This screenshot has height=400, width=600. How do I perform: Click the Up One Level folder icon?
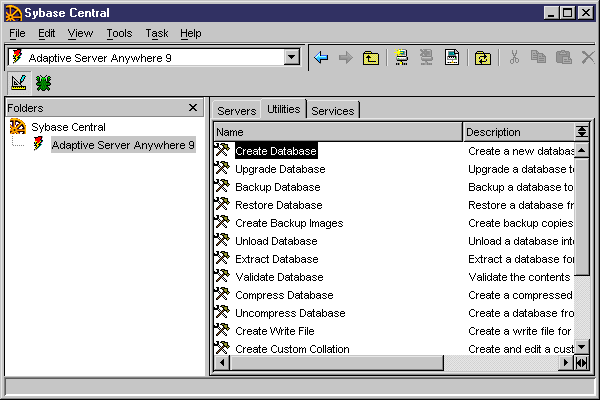(x=371, y=58)
